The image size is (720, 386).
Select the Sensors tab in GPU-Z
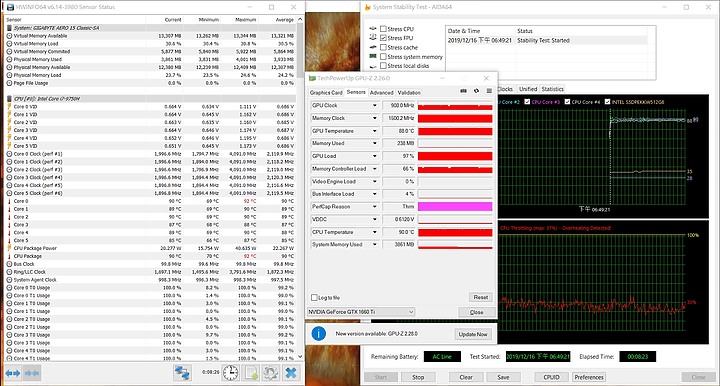click(356, 92)
